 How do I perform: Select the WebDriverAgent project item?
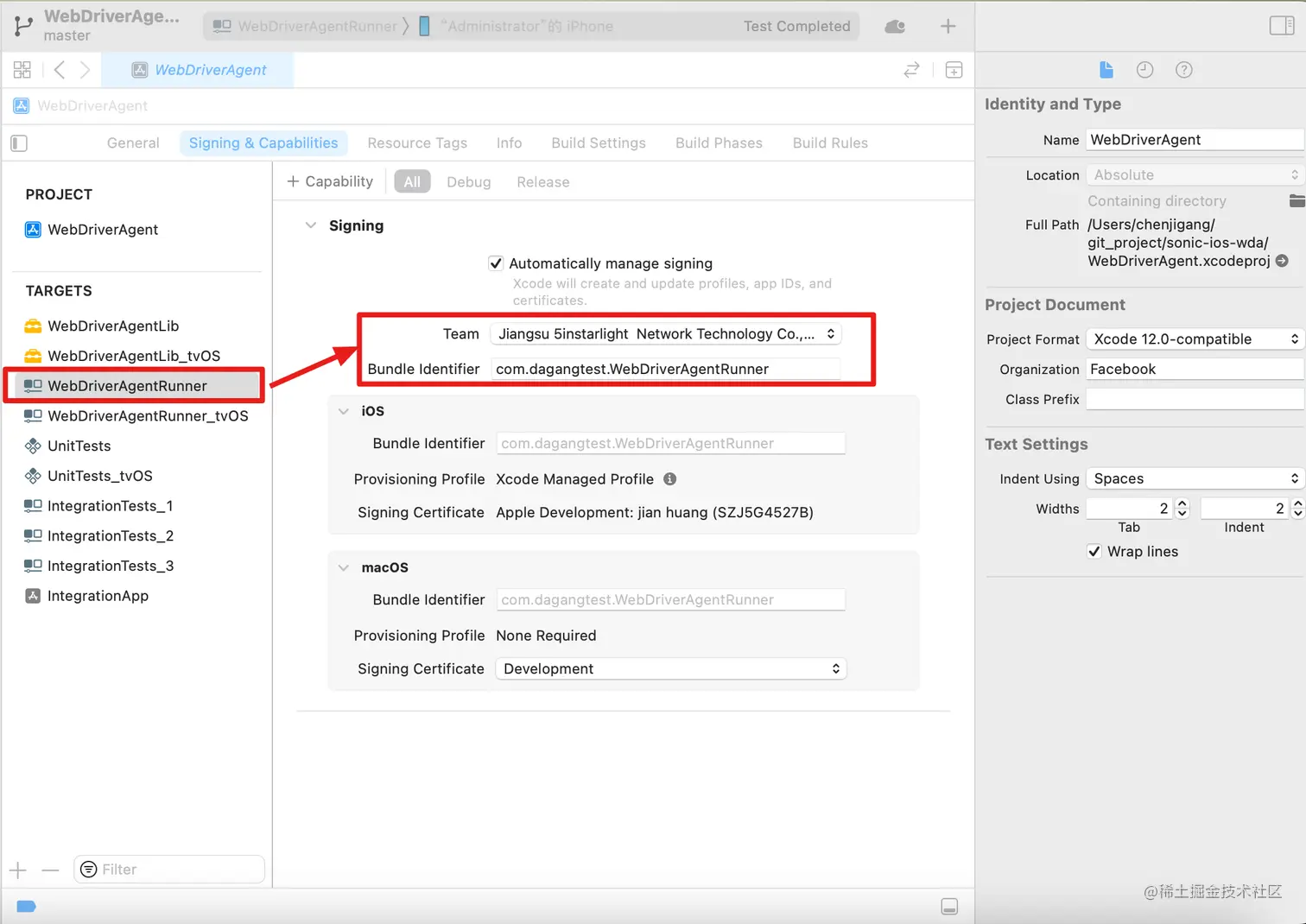(92, 230)
